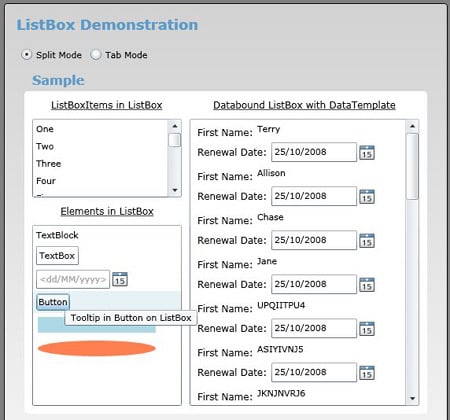Image resolution: width=450 pixels, height=420 pixels.
Task: Click the orange ellipse element
Action: tap(97, 348)
